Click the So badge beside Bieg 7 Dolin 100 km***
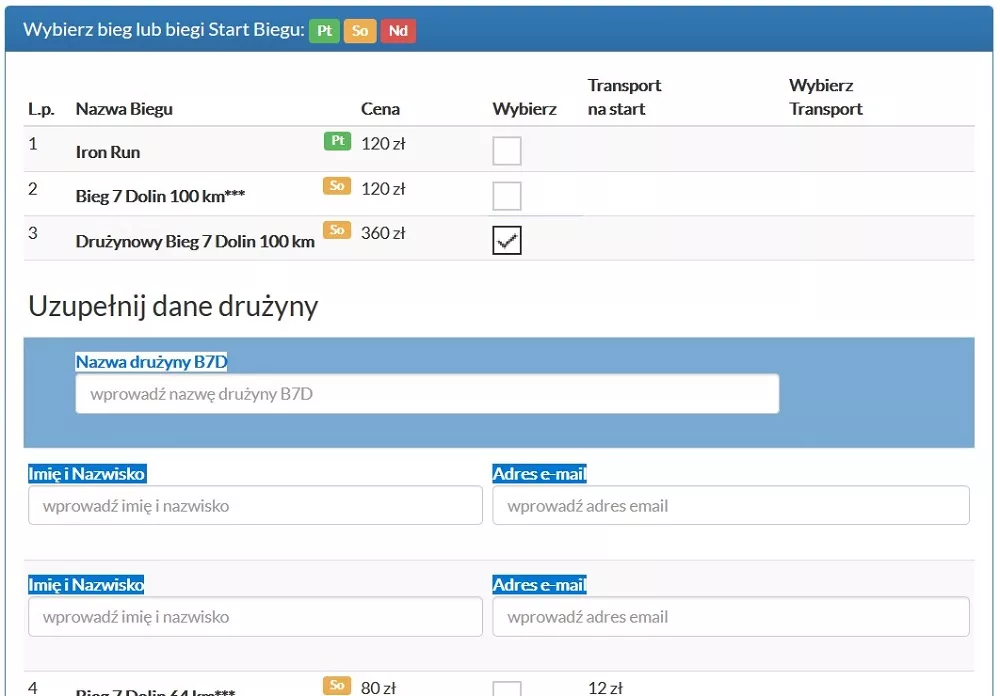1000x696 pixels. click(337, 186)
